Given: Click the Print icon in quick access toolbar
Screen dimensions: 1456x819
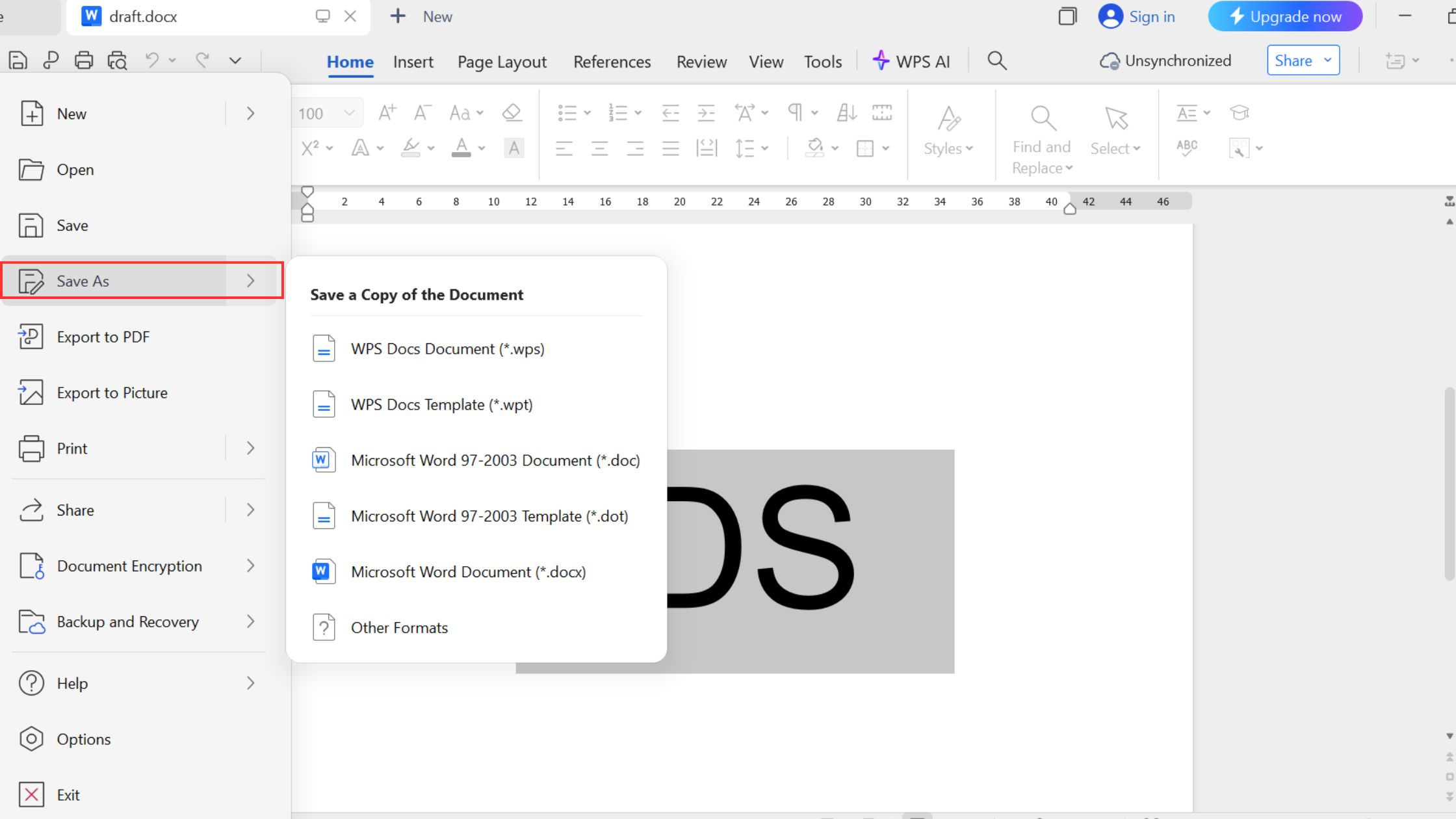Looking at the screenshot, I should 84,60.
